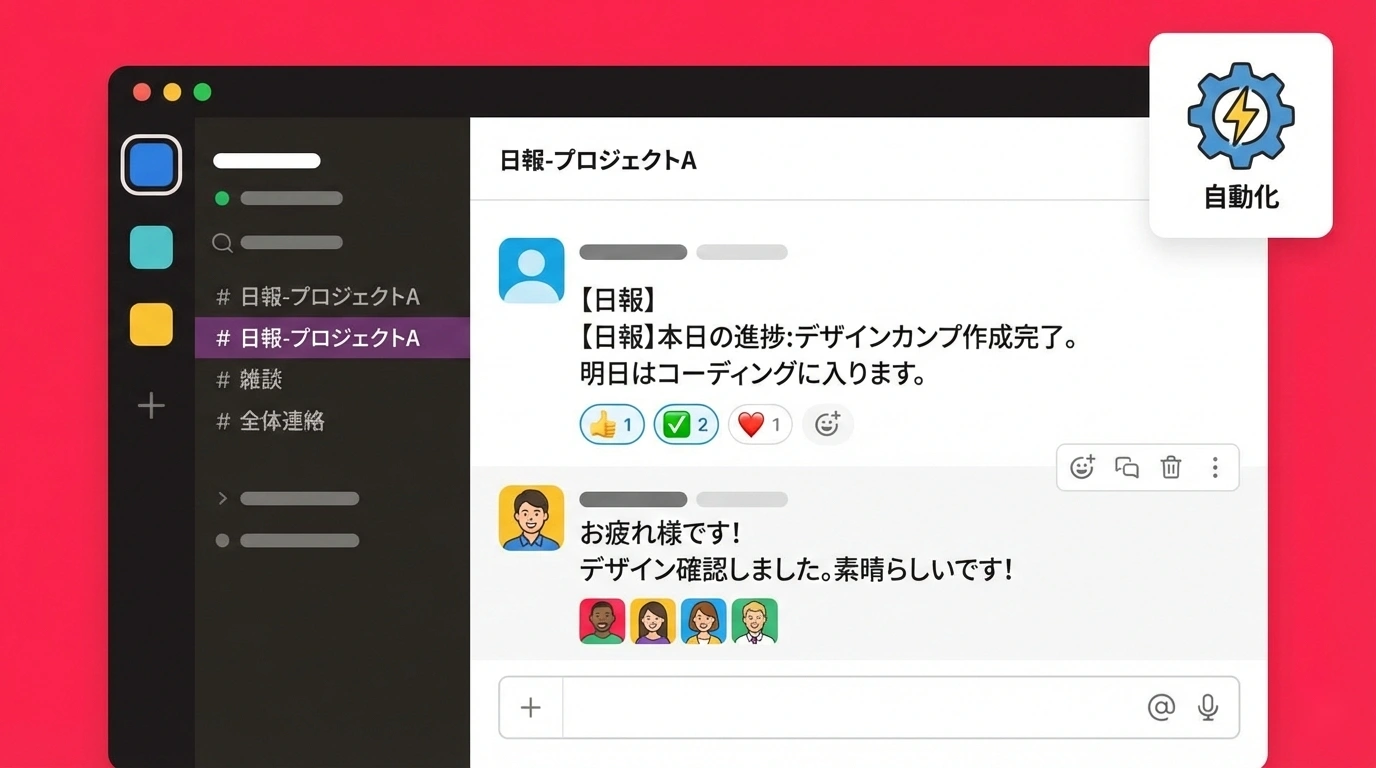Click the 自動化 automation gear card
Screen dimensions: 1376x768
(1241, 135)
